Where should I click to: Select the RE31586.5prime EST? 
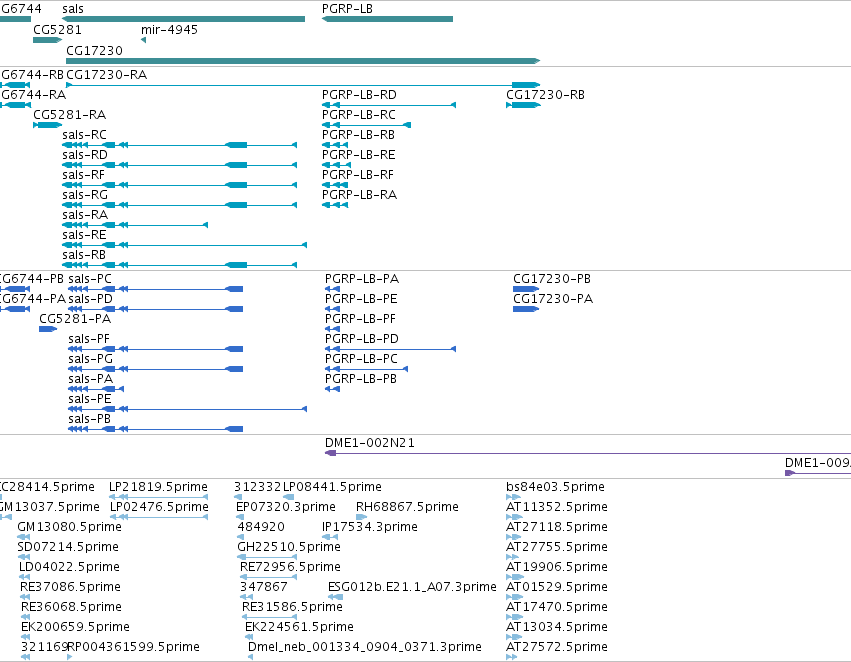pyautogui.click(x=269, y=618)
